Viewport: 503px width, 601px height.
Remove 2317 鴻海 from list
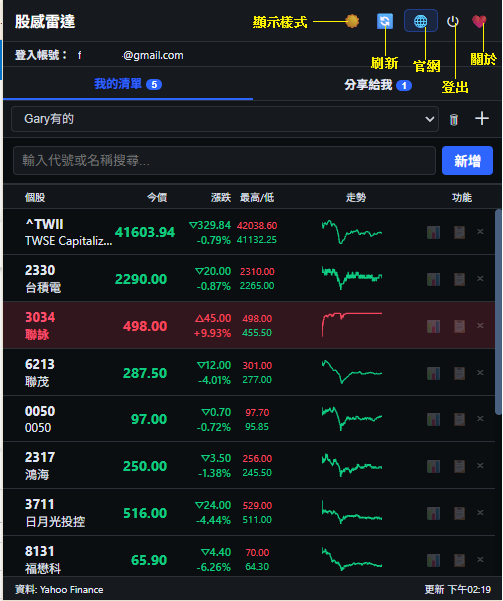pos(480,465)
